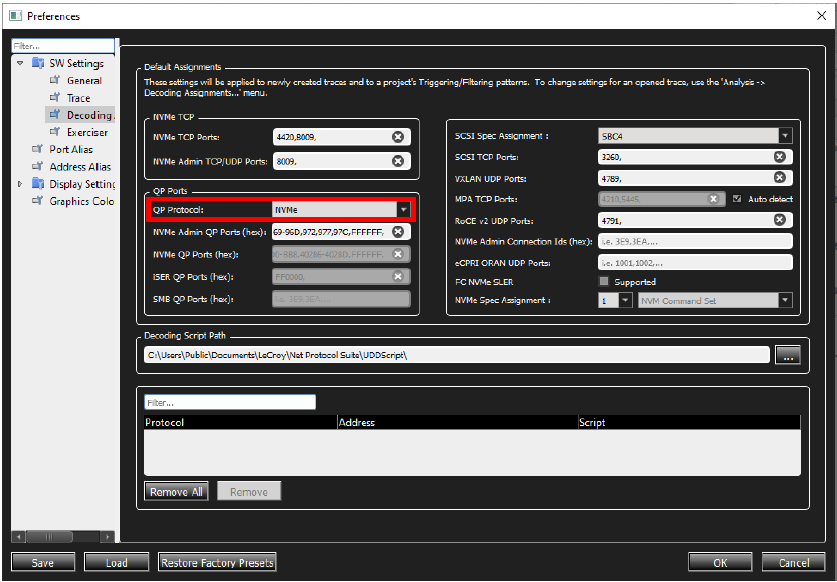Select Address Alias in the sidebar
The image size is (837, 582).
pyautogui.click(x=80, y=167)
